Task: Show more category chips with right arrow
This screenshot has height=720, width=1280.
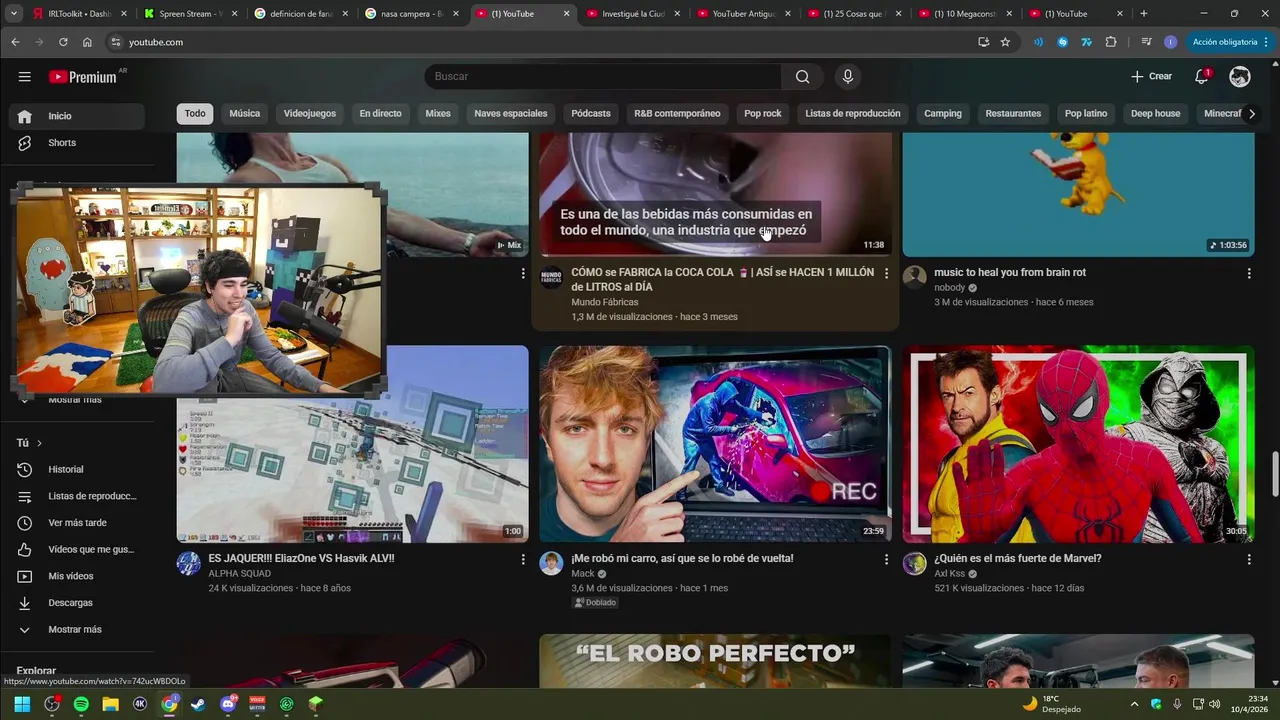Action: pyautogui.click(x=1251, y=114)
